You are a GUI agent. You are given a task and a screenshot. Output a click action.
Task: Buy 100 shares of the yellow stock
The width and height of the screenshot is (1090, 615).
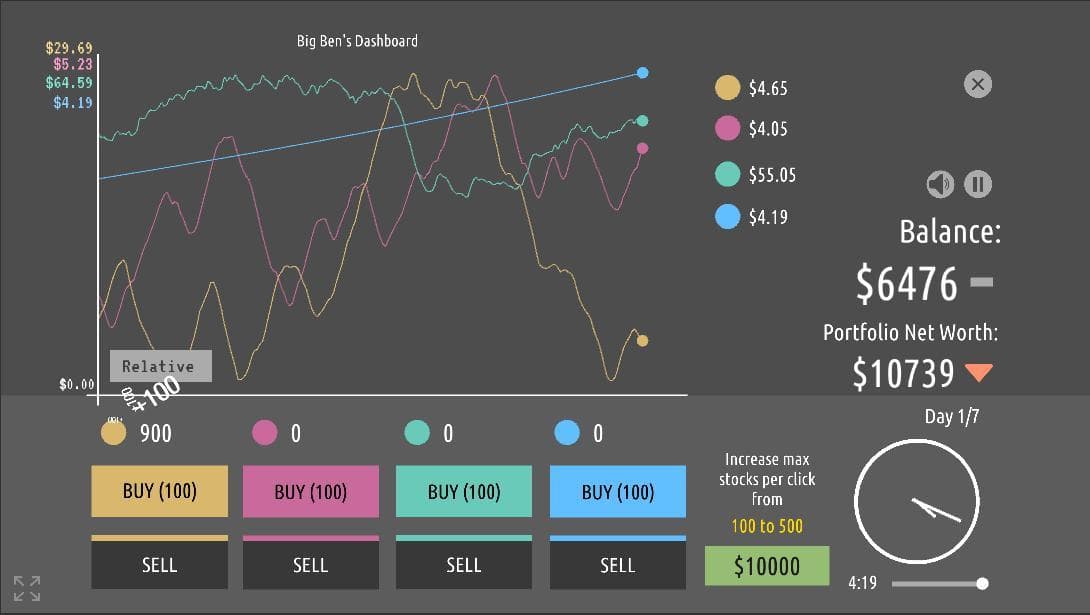coord(160,491)
